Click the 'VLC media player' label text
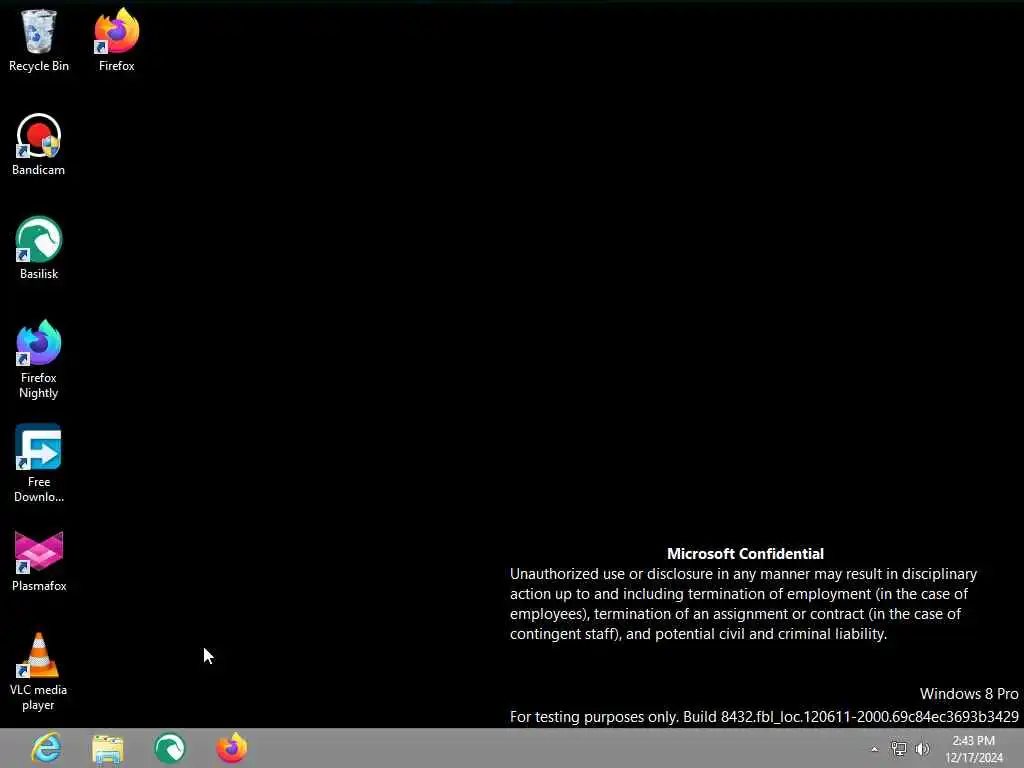Image resolution: width=1024 pixels, height=768 pixels. click(39, 697)
